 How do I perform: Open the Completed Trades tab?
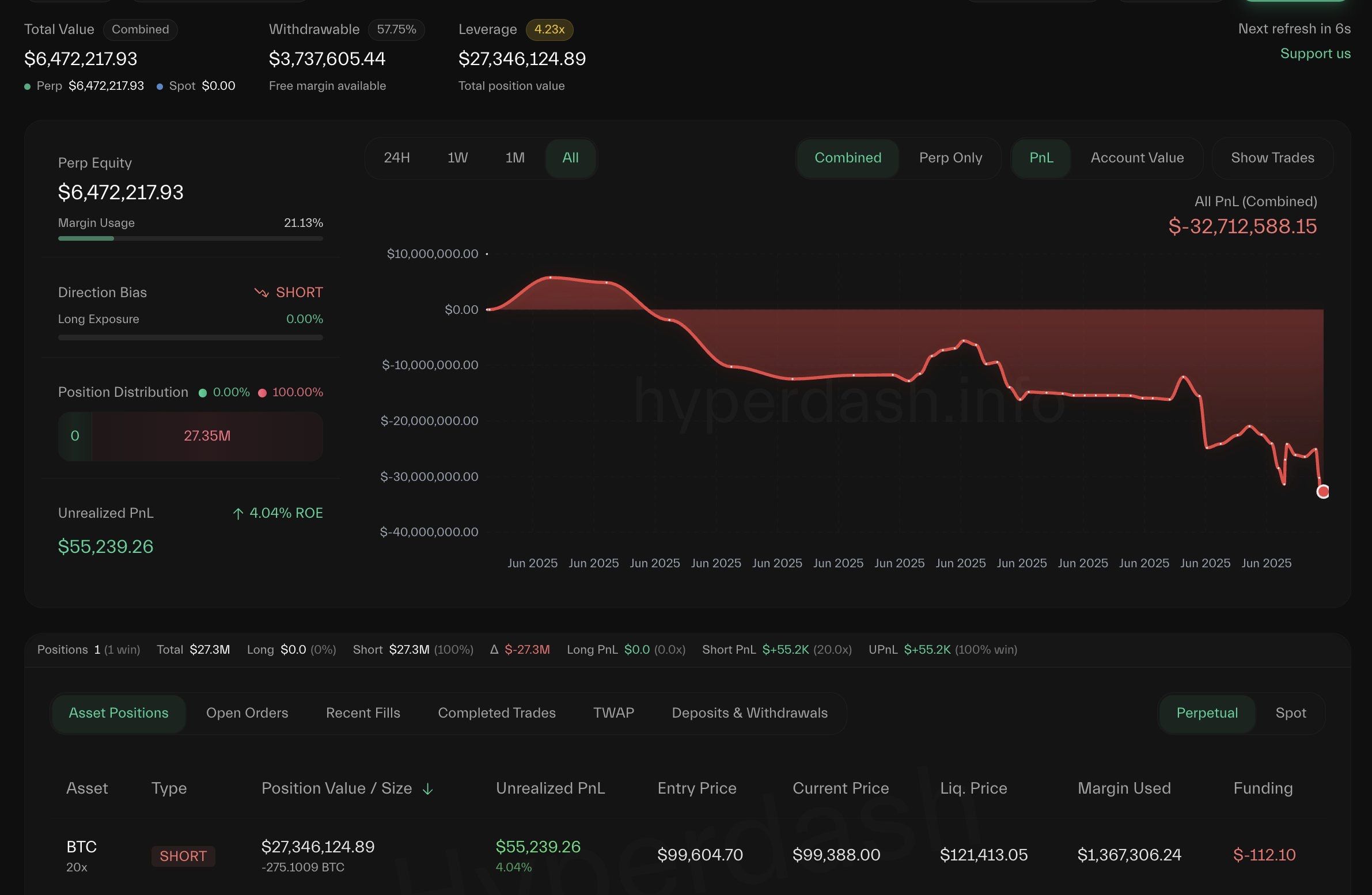click(497, 713)
